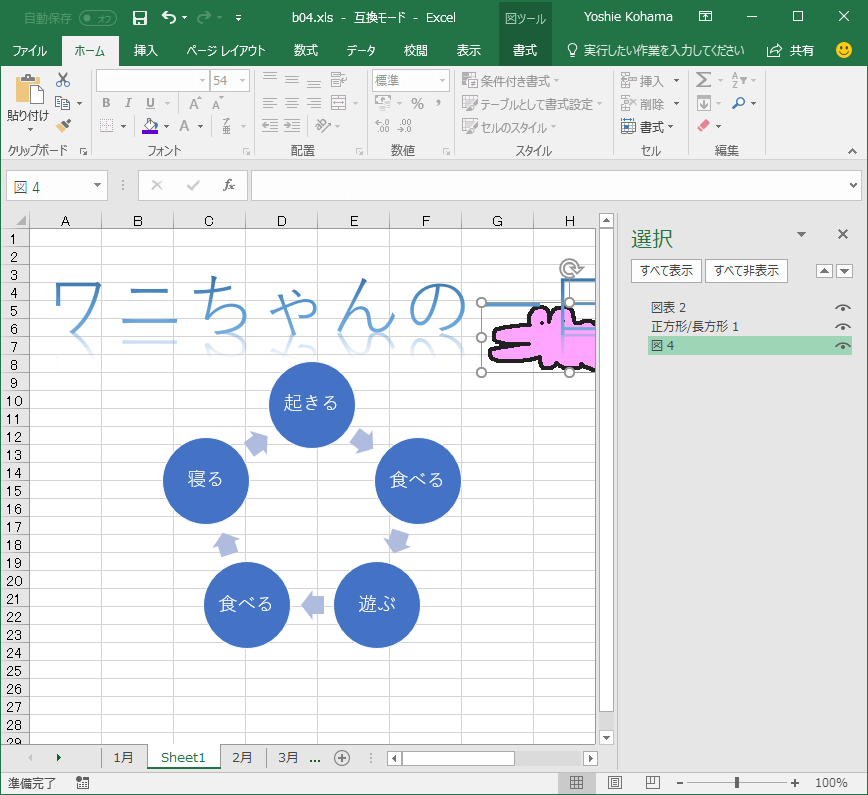The height and width of the screenshot is (795, 868).
Task: Open selection pane options arrow
Action: tap(801, 235)
